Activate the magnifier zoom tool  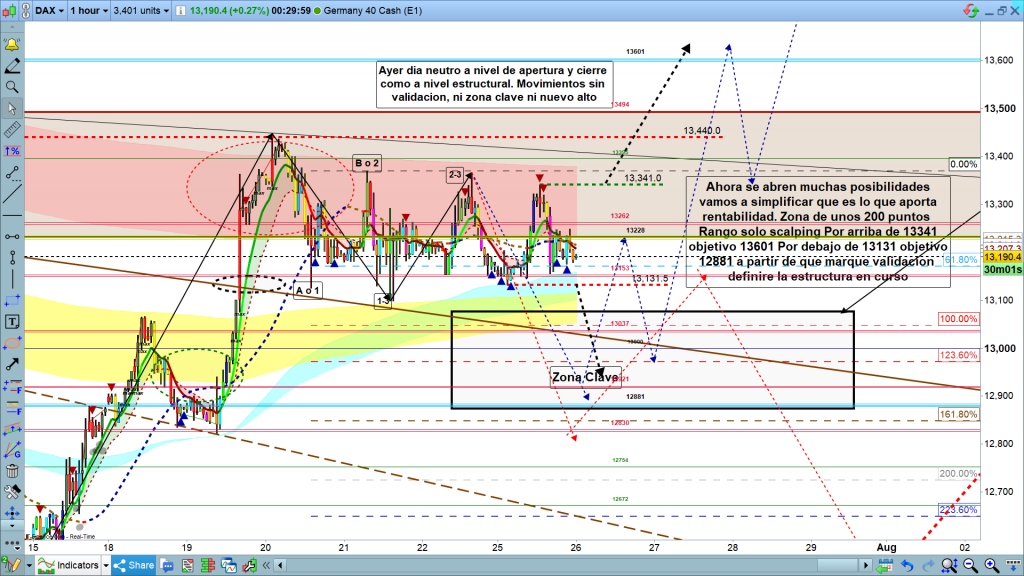11,88
